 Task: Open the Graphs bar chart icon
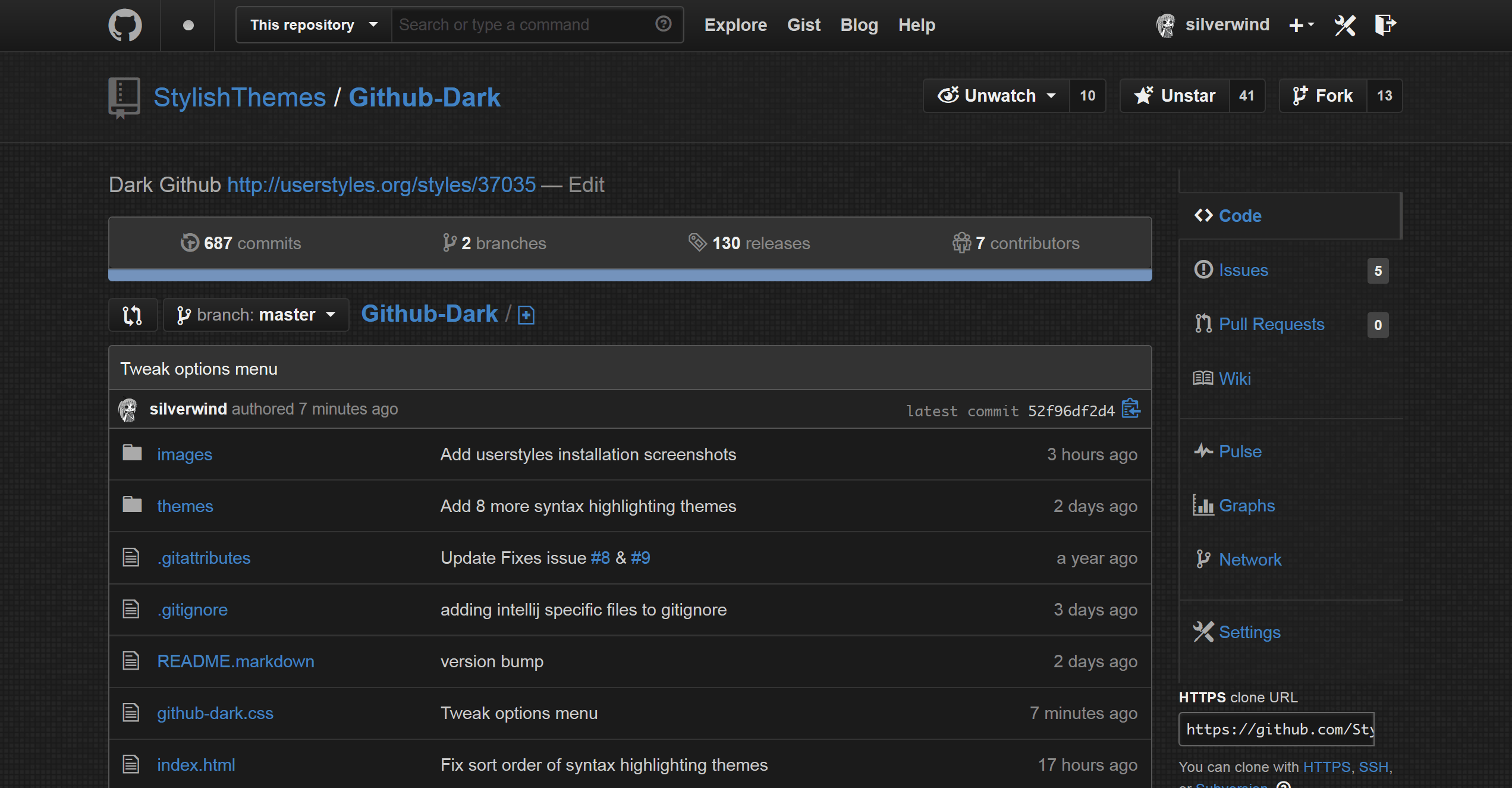(x=1203, y=505)
